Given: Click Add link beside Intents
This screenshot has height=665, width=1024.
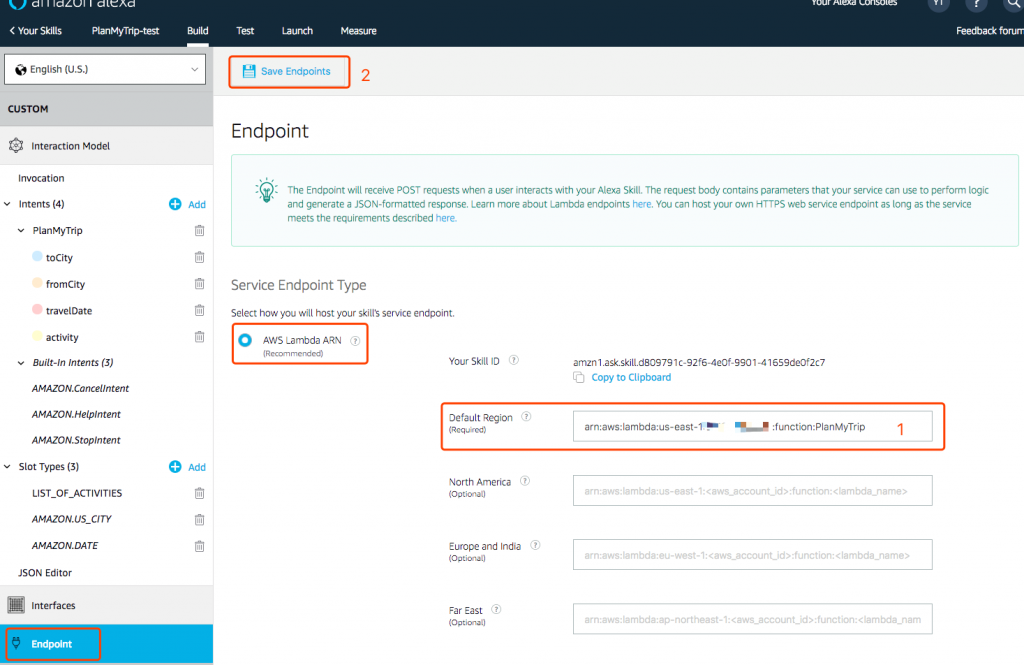Looking at the screenshot, I should click(x=197, y=204).
